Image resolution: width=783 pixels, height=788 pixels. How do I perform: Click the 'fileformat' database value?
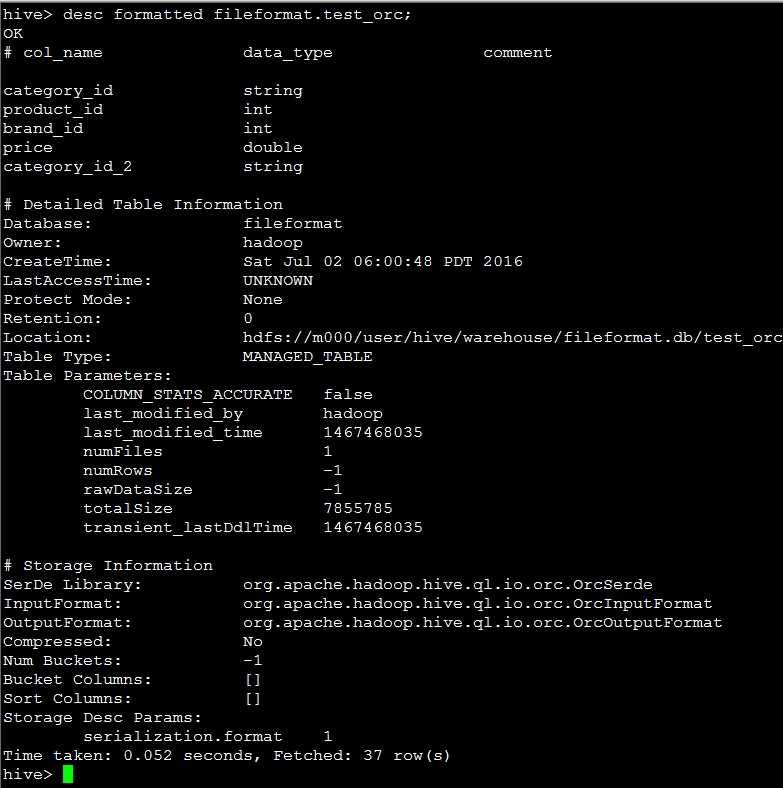pyautogui.click(x=292, y=224)
